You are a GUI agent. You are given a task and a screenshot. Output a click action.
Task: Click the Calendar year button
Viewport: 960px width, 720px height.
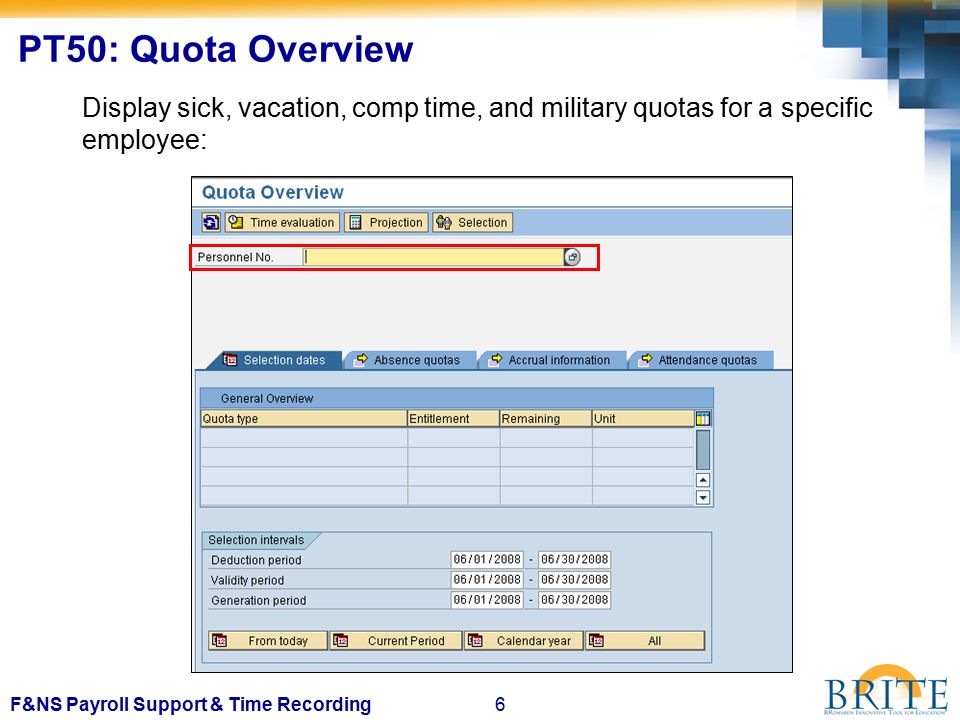pos(523,641)
